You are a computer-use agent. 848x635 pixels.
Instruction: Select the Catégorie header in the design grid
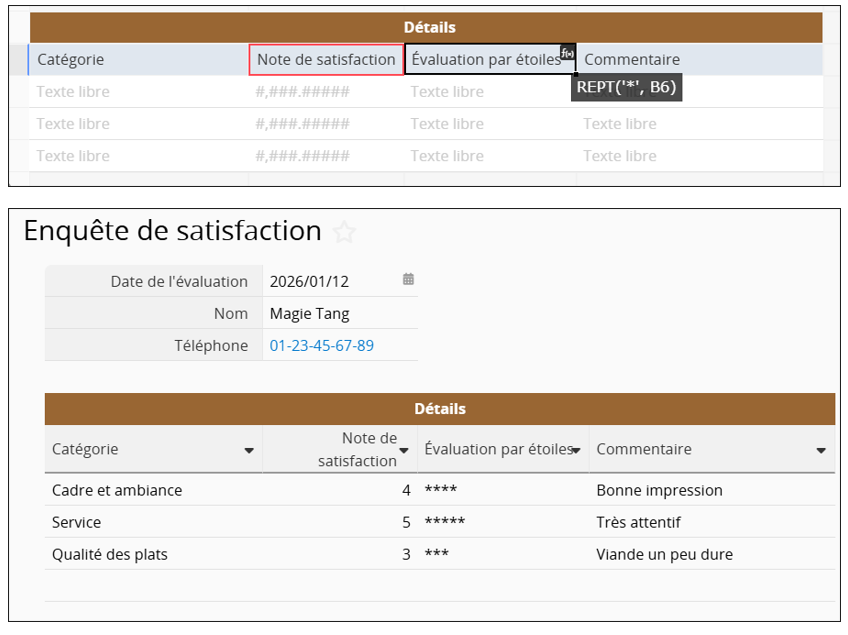tap(71, 60)
